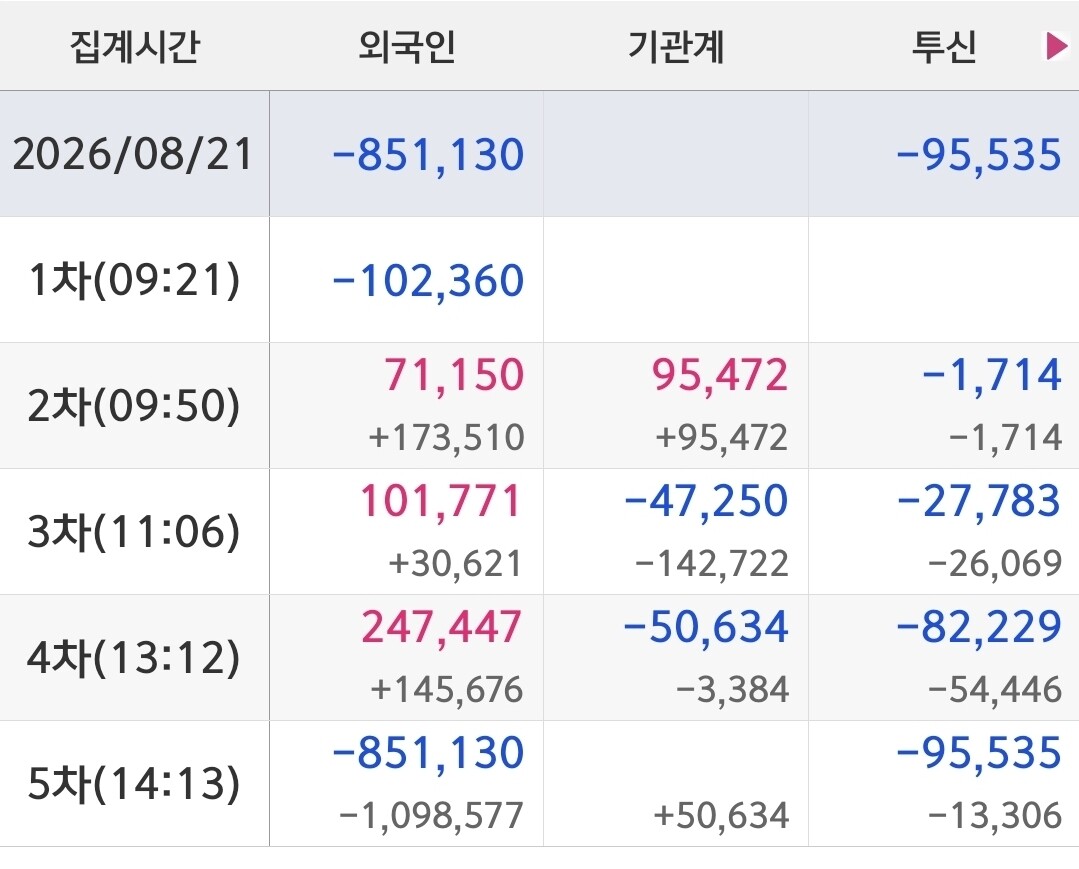Open the 2차(09:50) row
Screen dimensions: 1079x869
540,405
